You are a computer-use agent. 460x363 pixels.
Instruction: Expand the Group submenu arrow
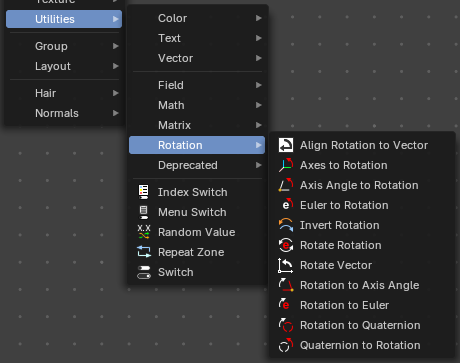(x=115, y=46)
